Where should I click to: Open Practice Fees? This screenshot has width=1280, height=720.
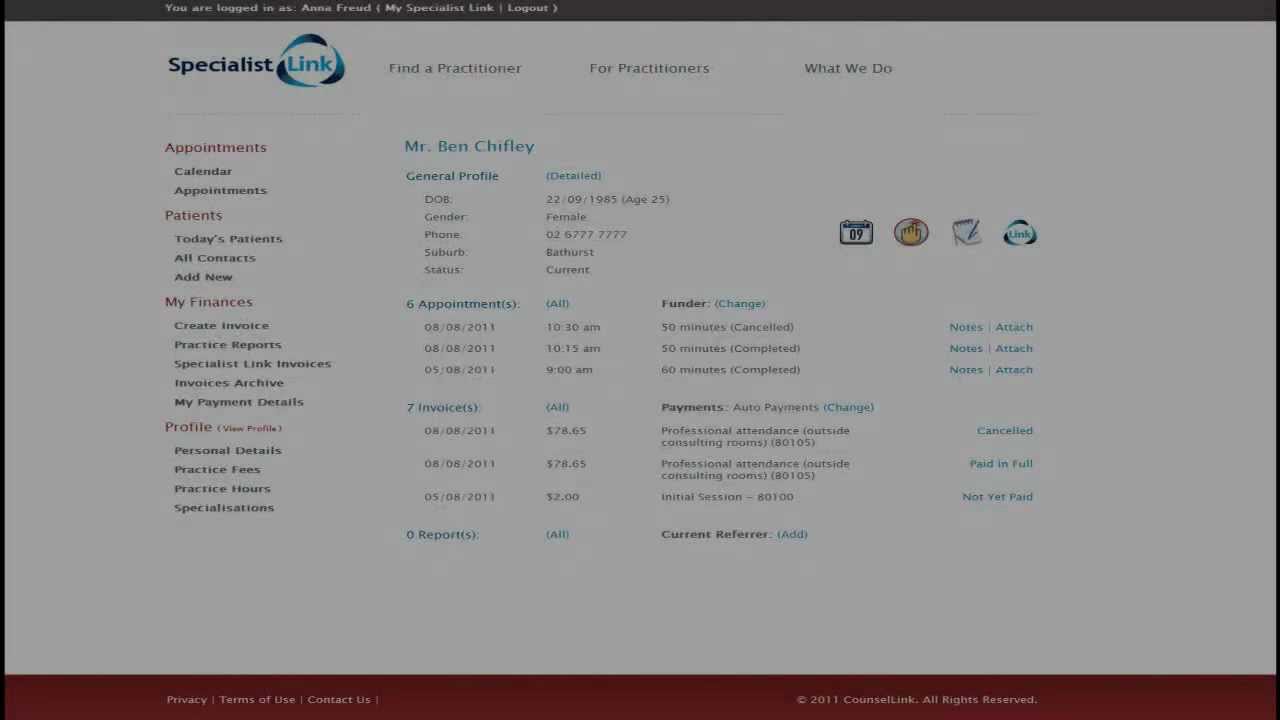(217, 469)
